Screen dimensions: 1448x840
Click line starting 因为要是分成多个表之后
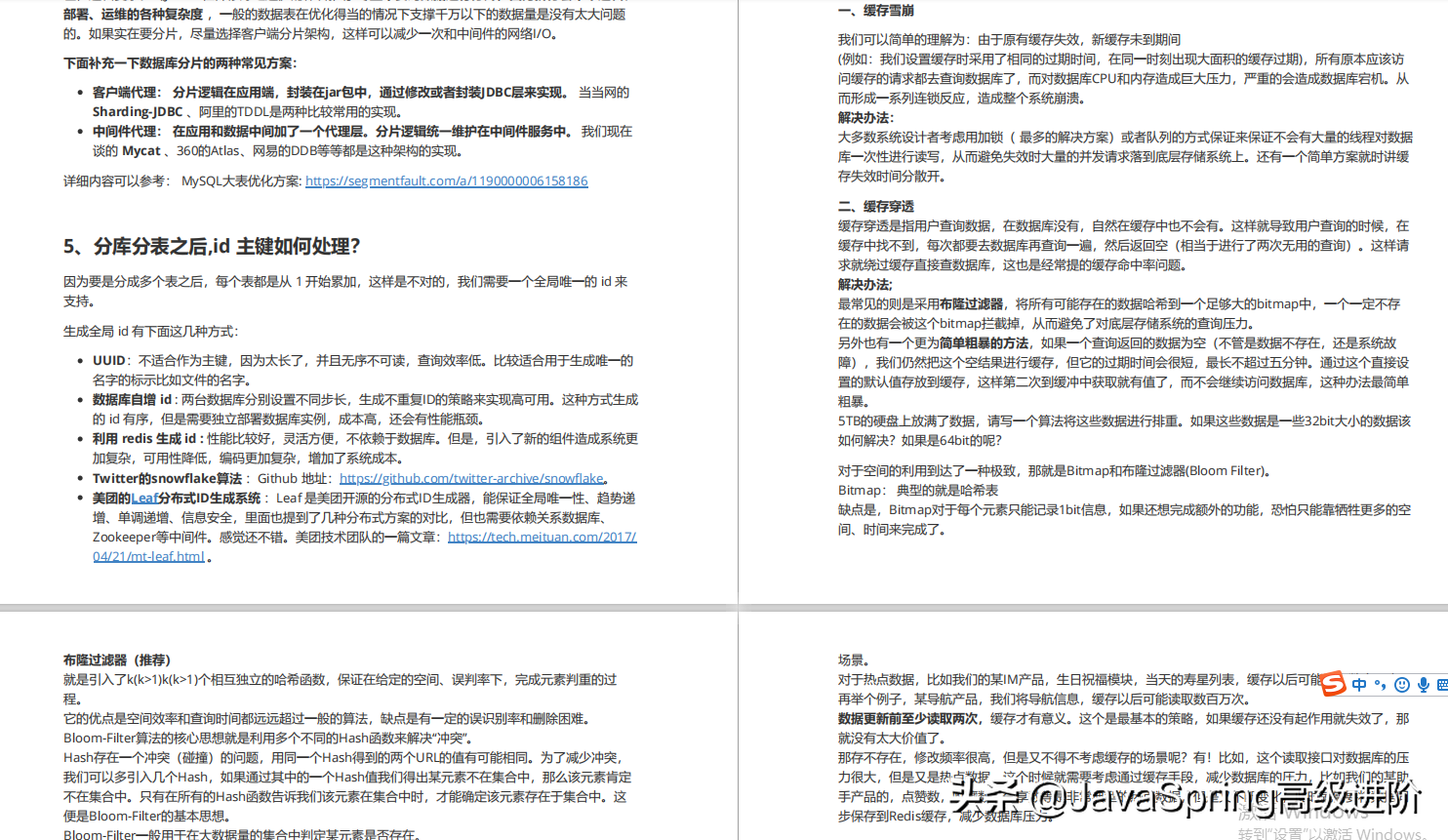(345, 281)
